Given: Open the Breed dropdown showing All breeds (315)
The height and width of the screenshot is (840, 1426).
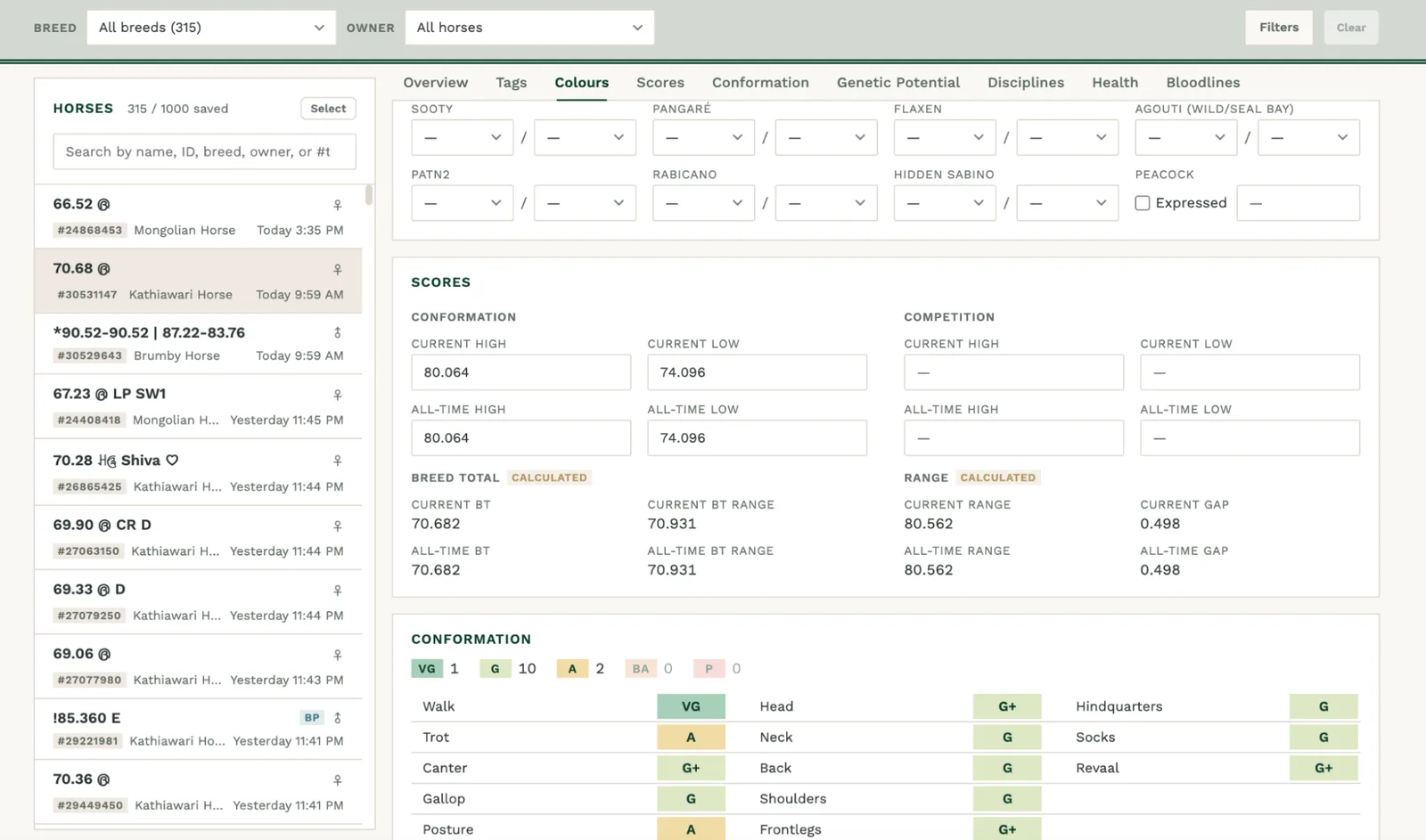Looking at the screenshot, I should coord(211,28).
